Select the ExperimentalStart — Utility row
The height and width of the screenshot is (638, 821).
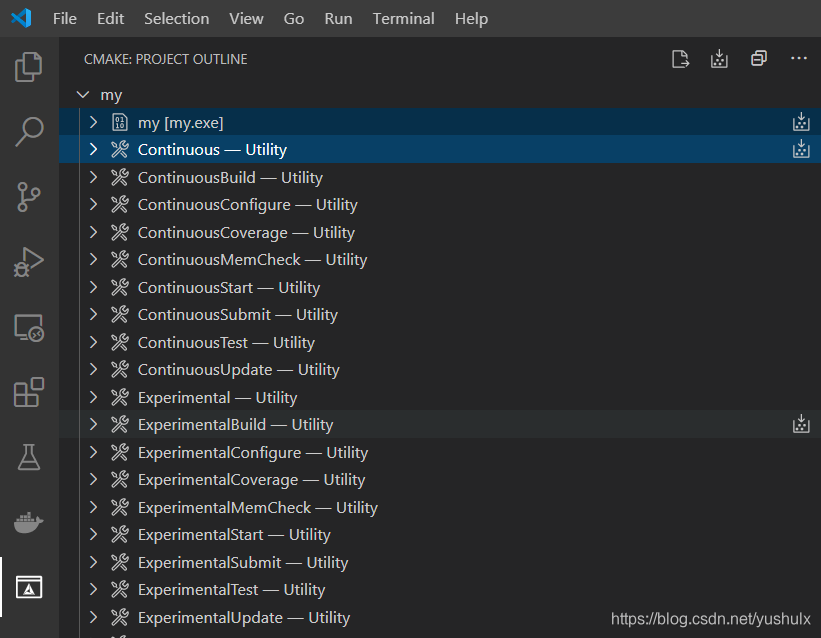440,535
